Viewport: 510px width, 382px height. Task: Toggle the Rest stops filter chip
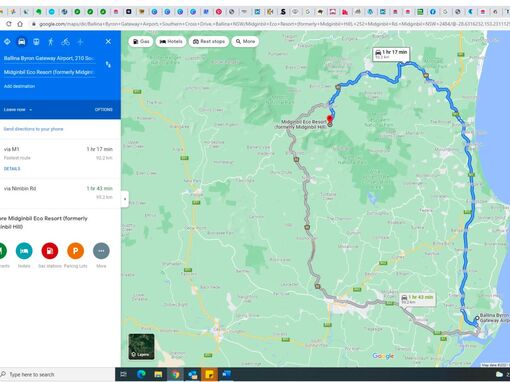(x=209, y=41)
